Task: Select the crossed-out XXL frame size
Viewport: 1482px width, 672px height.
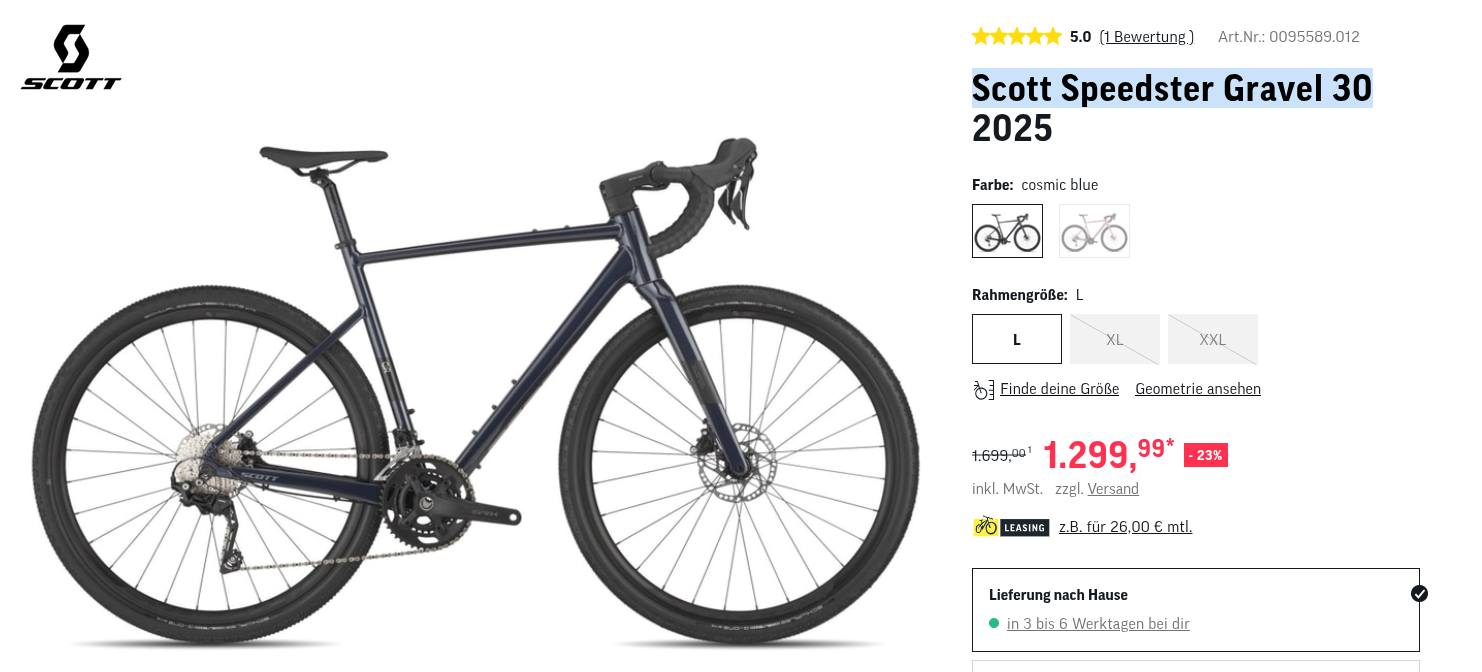Action: tap(1213, 339)
